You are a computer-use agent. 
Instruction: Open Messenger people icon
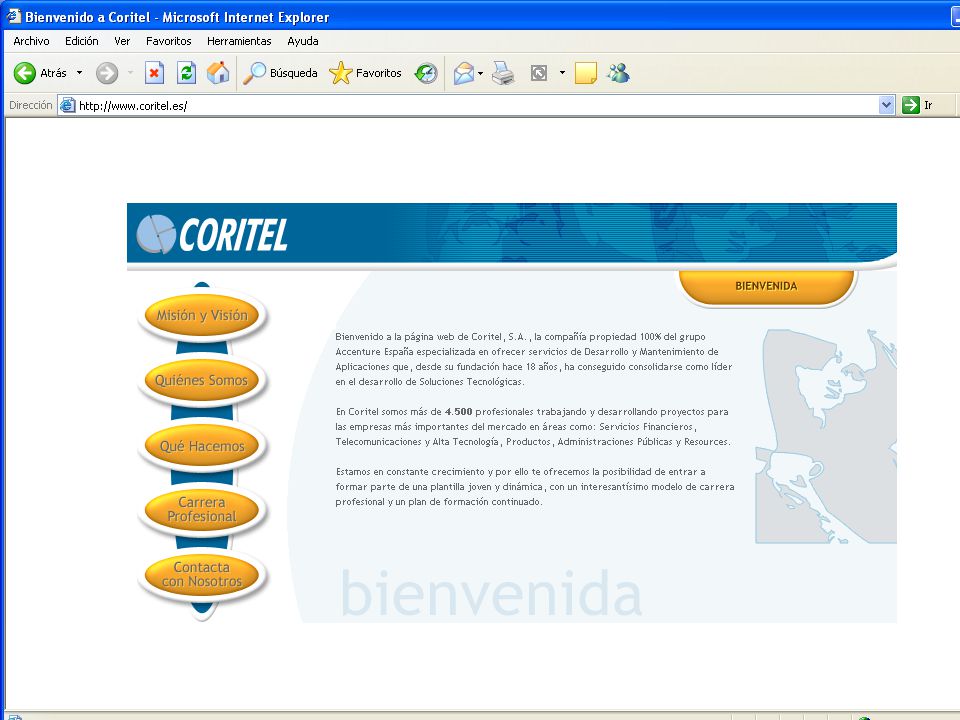pos(618,73)
